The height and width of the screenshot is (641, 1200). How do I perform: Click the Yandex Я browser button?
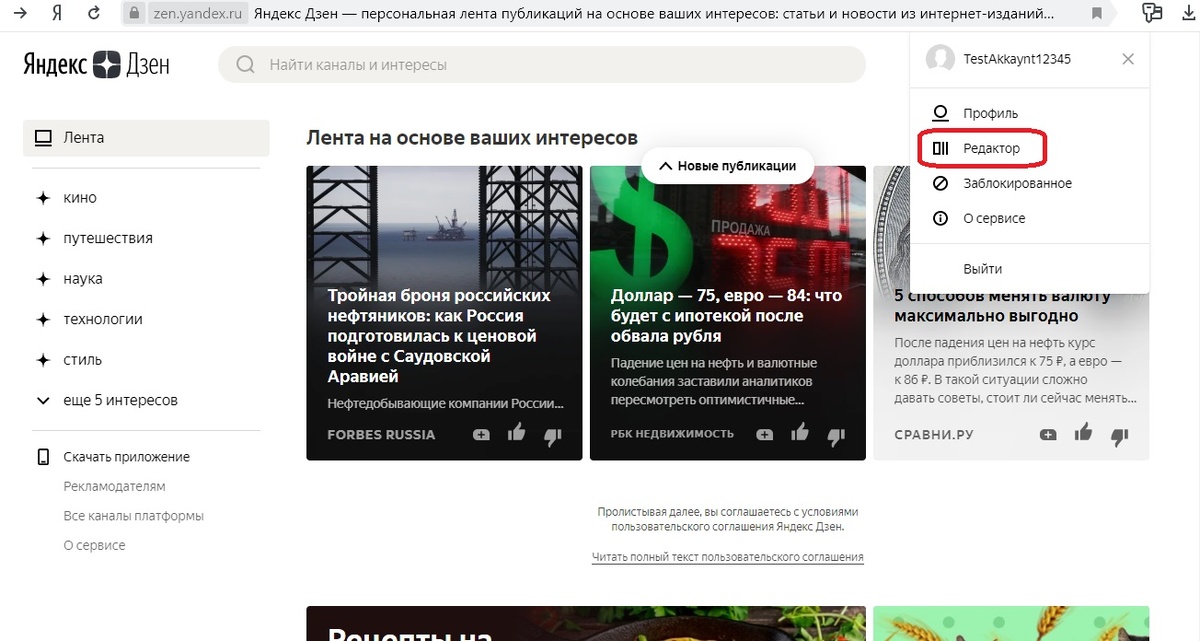(x=57, y=13)
